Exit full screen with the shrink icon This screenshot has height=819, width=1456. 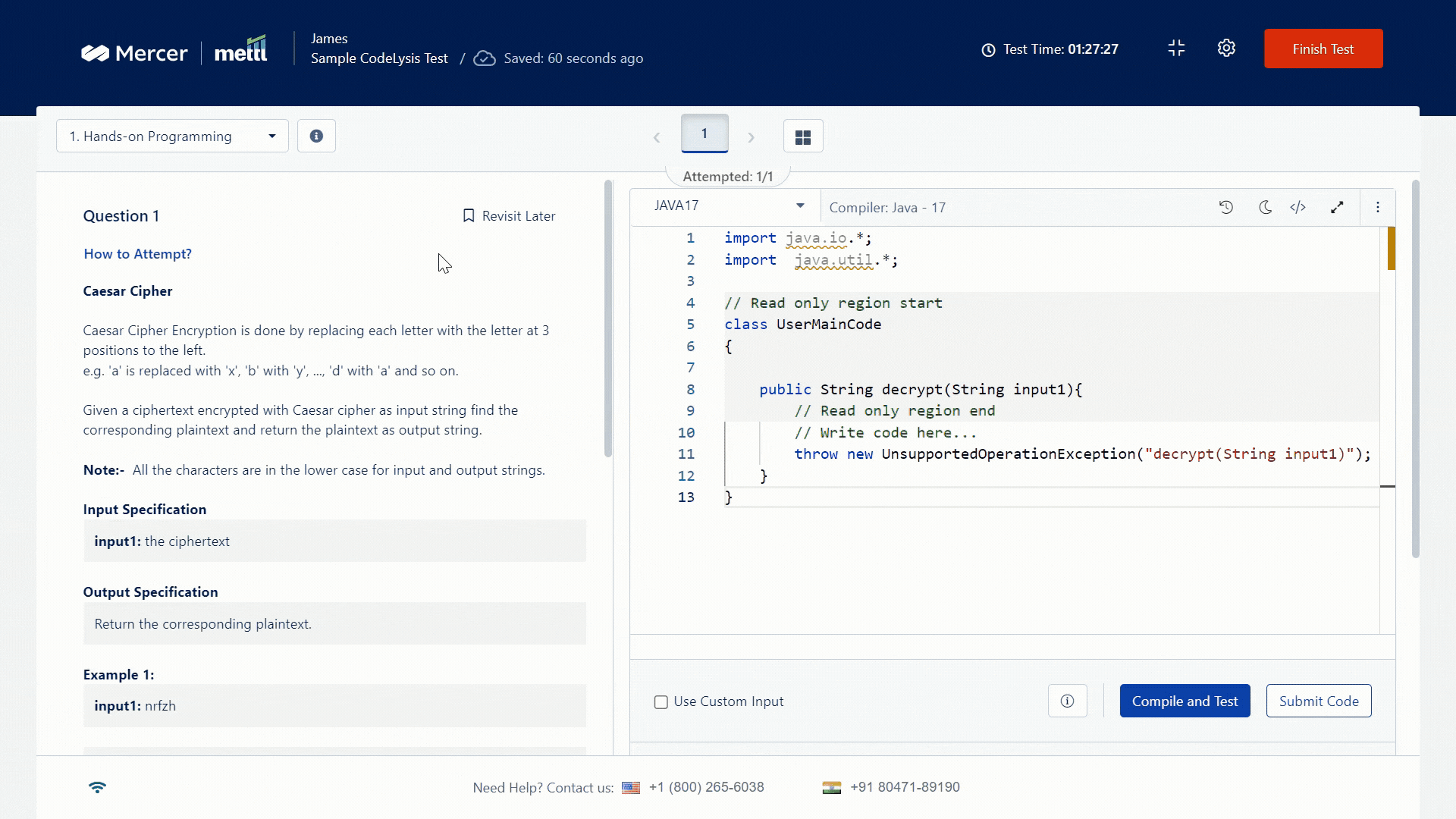coord(1176,49)
